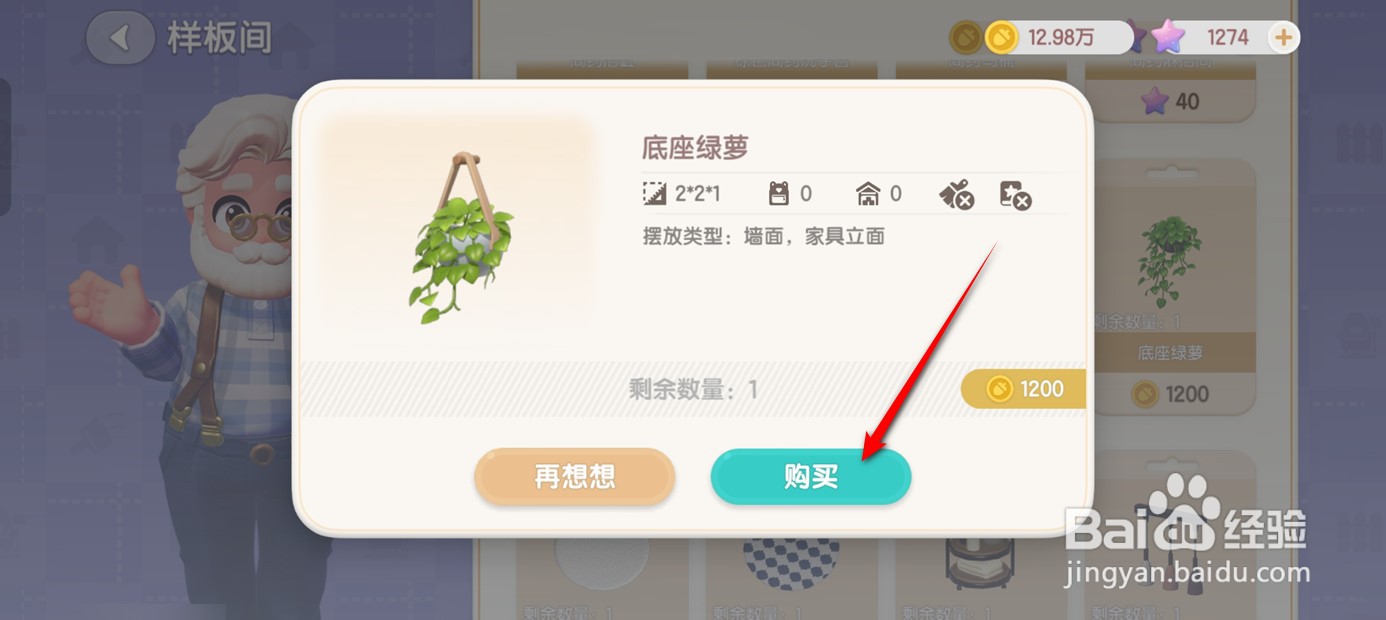Tap the gold coin balance icon
Image resolution: width=1386 pixels, height=620 pixels.
click(x=1001, y=38)
